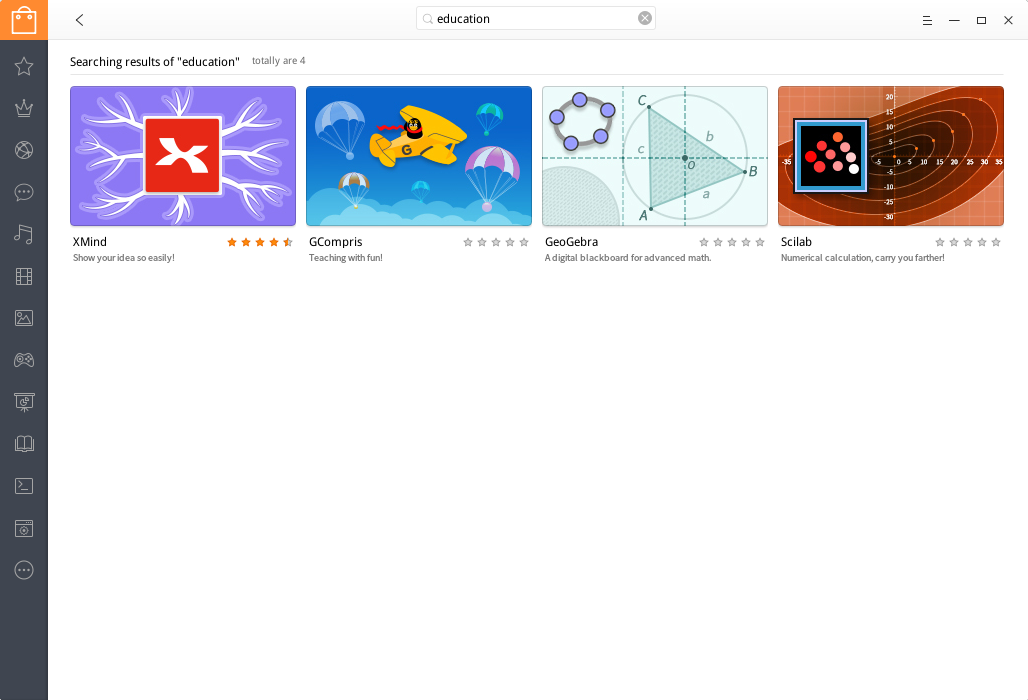Open the Scilab graph thumbnail
1028x700 pixels.
click(x=891, y=156)
